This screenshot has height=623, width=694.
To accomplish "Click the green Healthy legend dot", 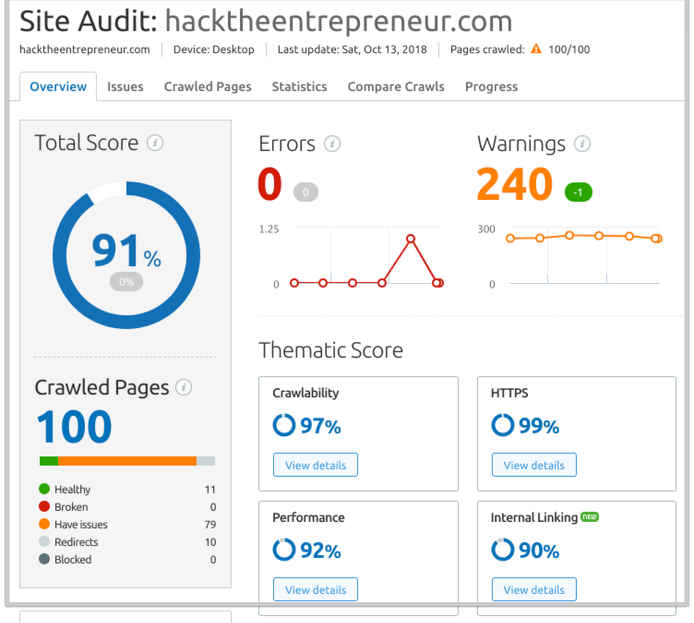I will 44,489.
